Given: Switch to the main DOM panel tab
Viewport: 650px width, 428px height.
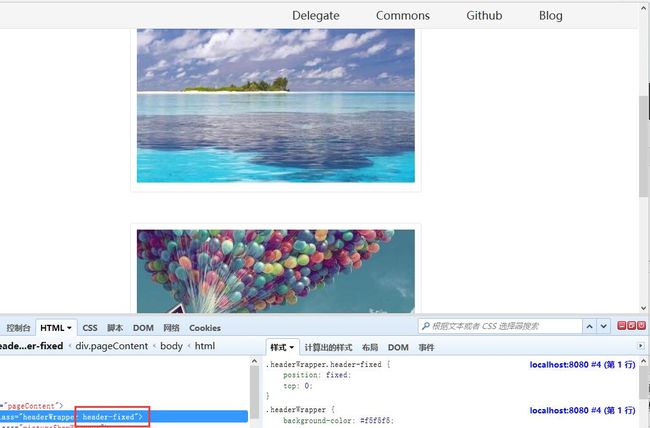Looking at the screenshot, I should click(x=143, y=328).
